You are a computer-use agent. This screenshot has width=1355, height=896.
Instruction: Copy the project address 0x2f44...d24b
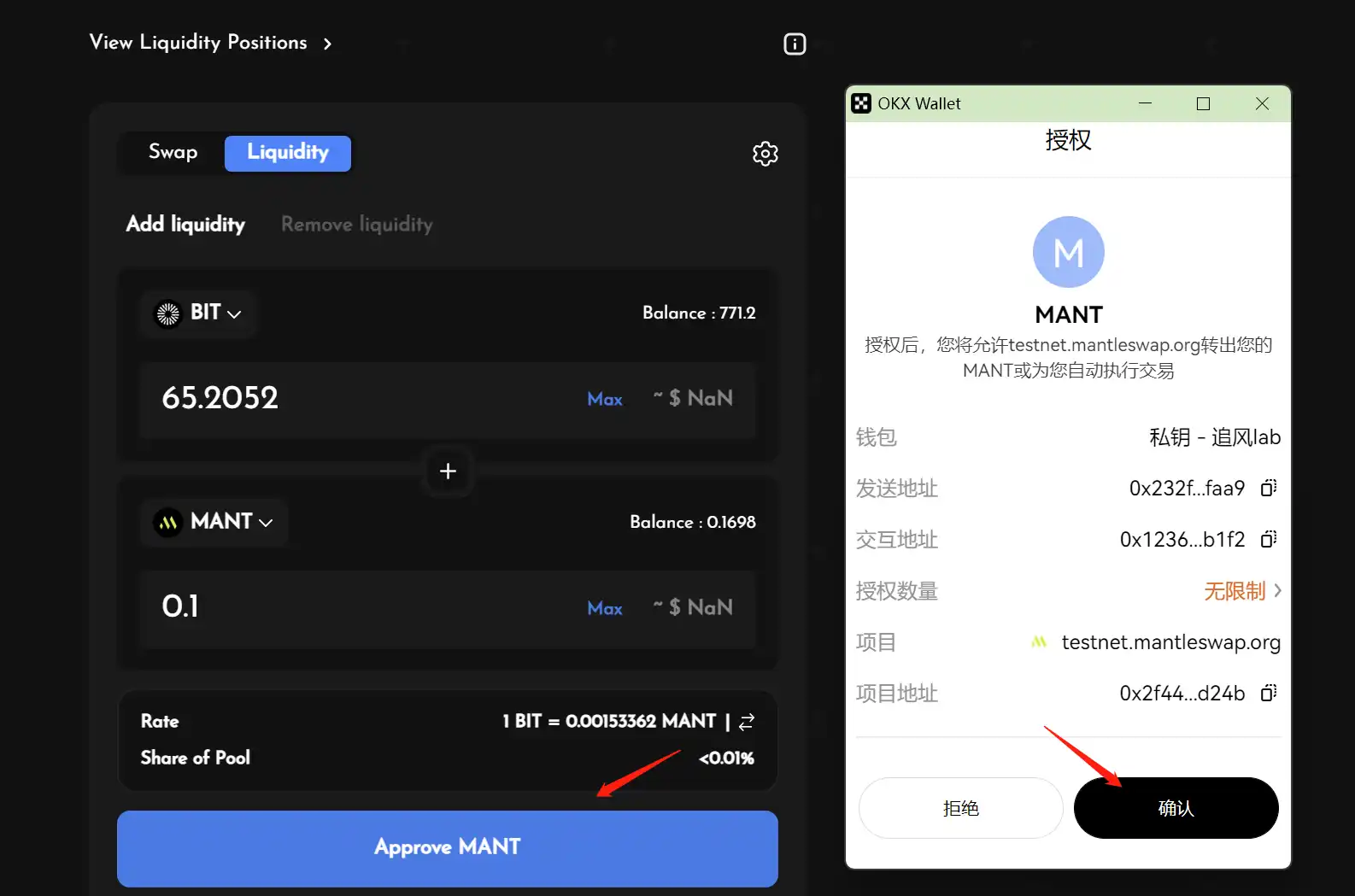(1269, 693)
